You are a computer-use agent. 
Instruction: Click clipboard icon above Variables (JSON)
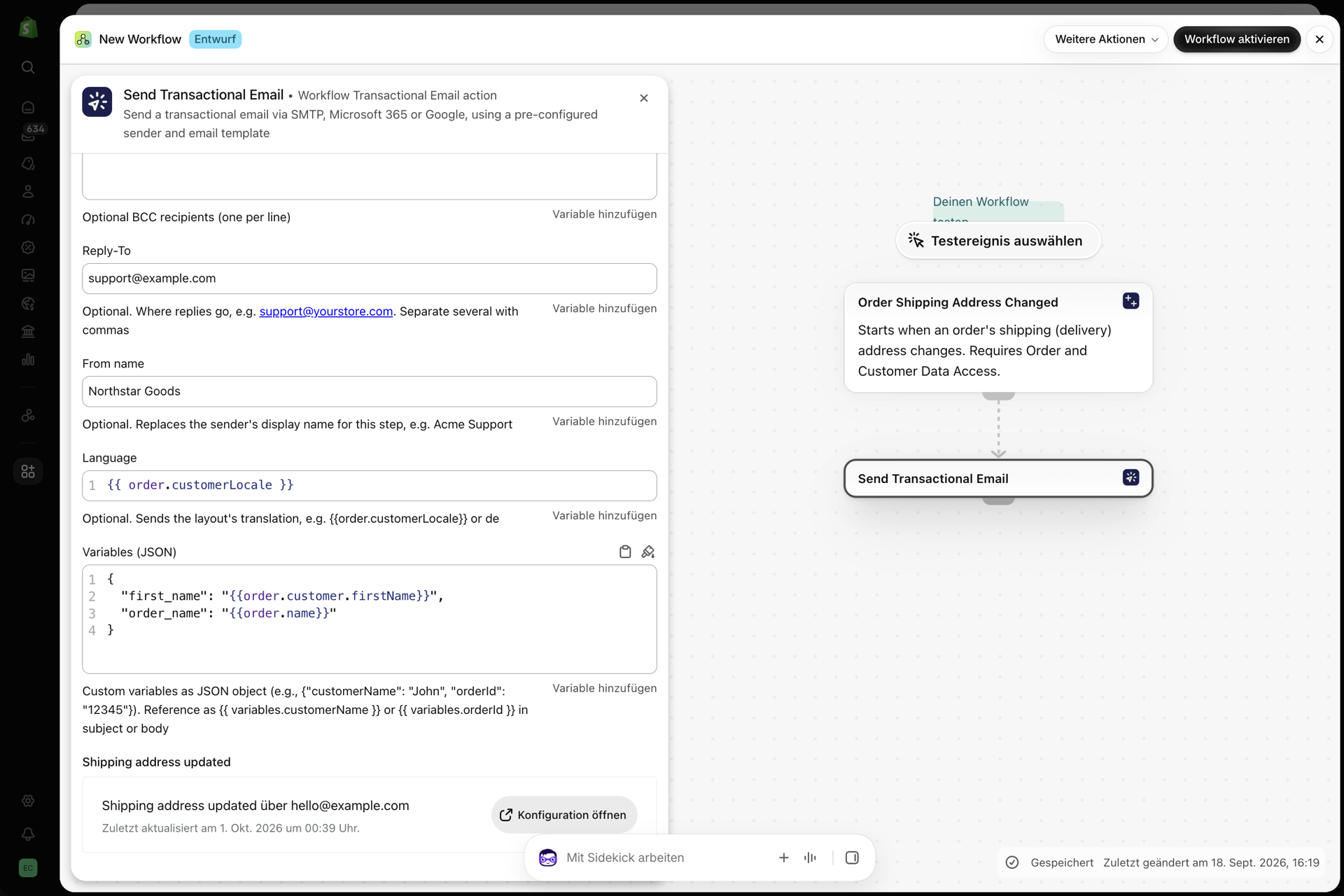tap(625, 552)
